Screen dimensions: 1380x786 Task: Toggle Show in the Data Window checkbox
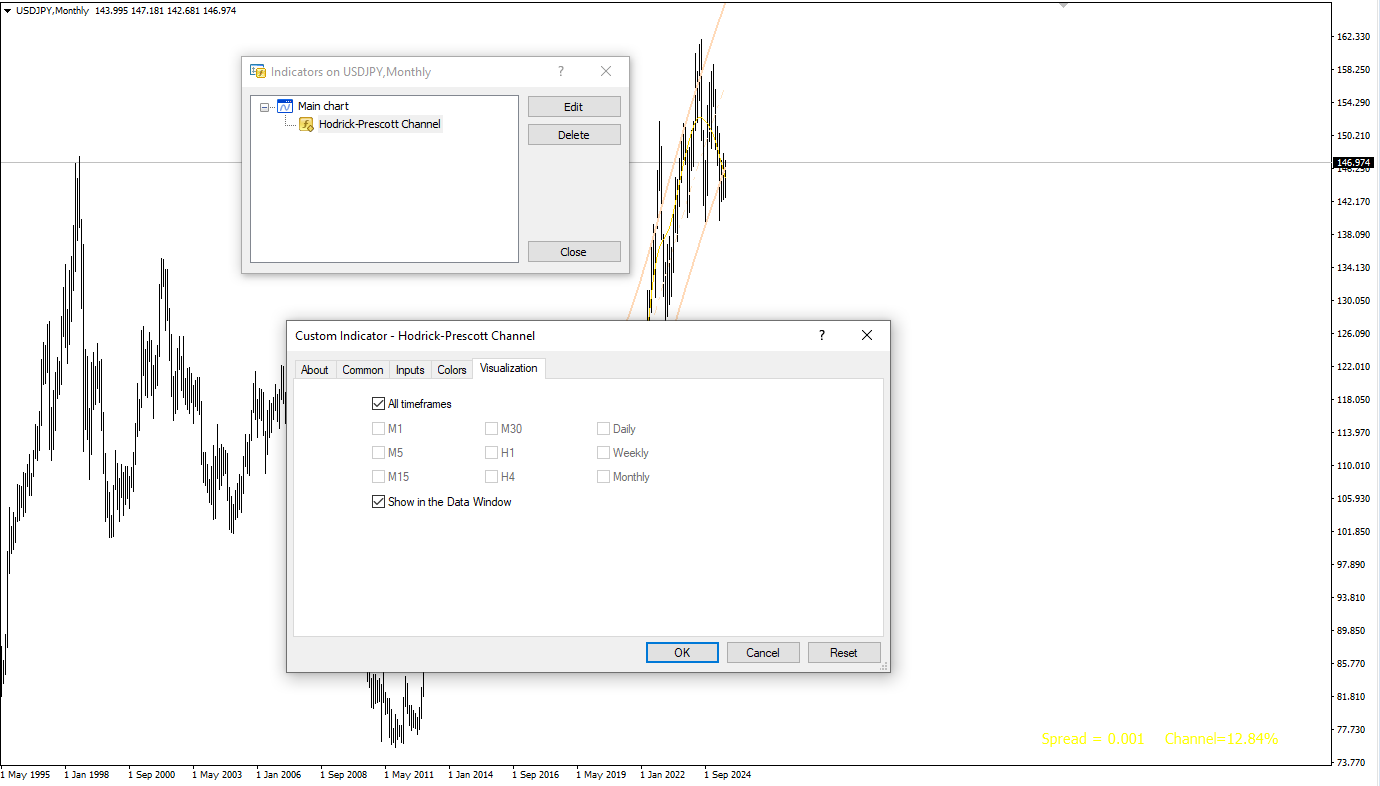point(378,502)
